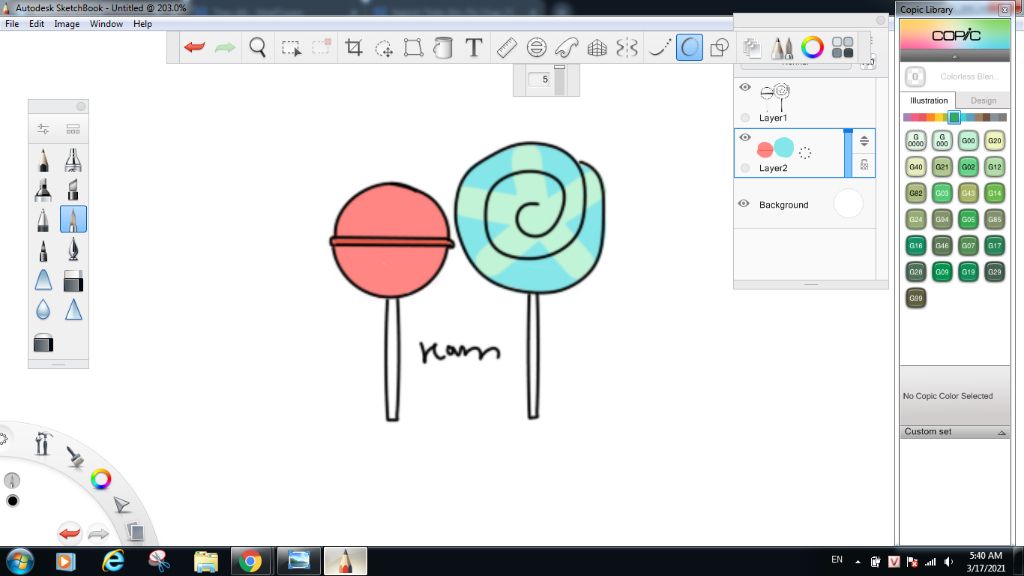Select the Ink nib pen brush
Screen dimensions: 1024x576
73,250
